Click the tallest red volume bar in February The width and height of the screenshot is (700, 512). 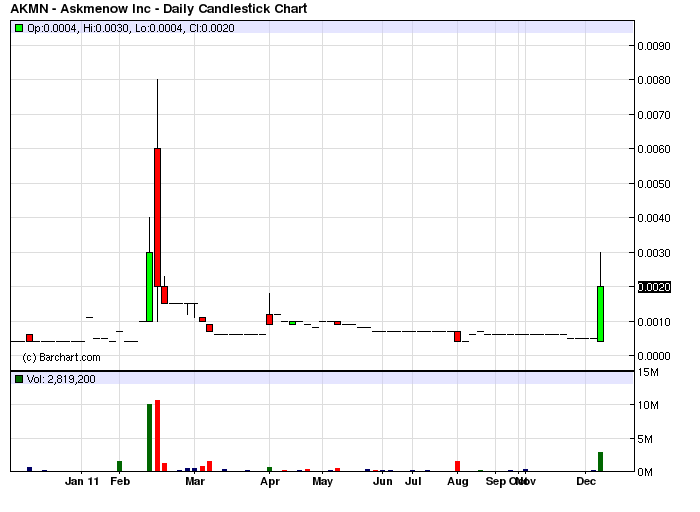[157, 436]
